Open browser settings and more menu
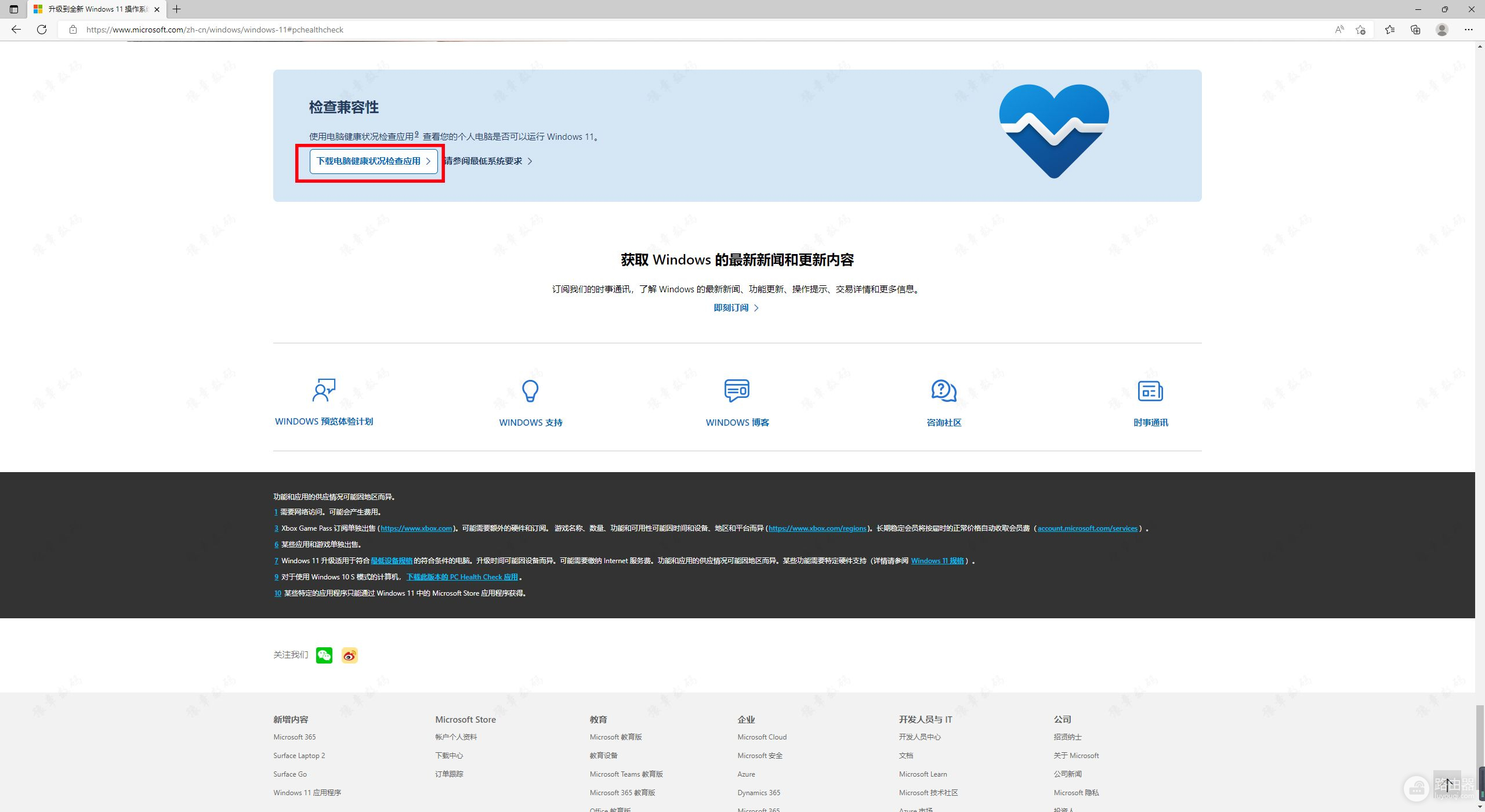This screenshot has height=812, width=1485. [x=1468, y=30]
